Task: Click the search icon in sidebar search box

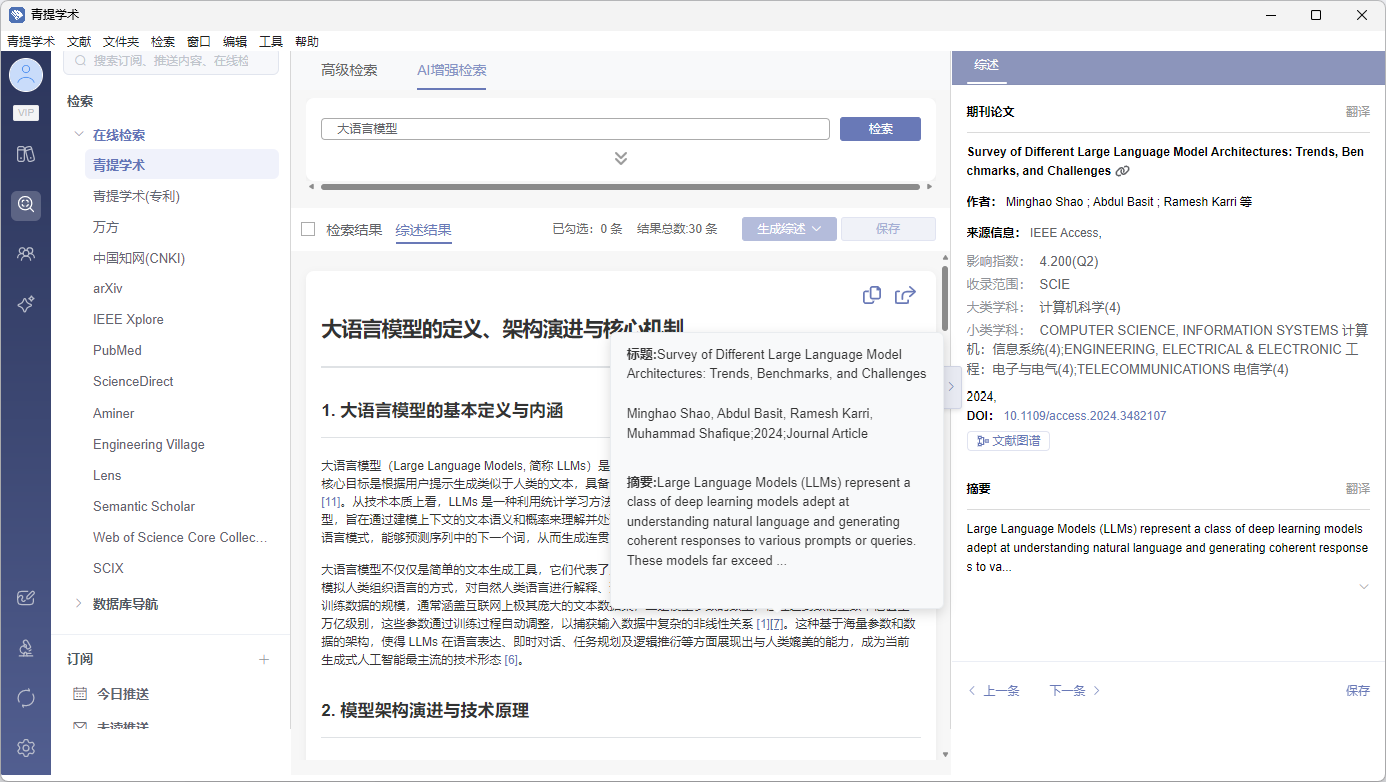Action: click(x=81, y=61)
